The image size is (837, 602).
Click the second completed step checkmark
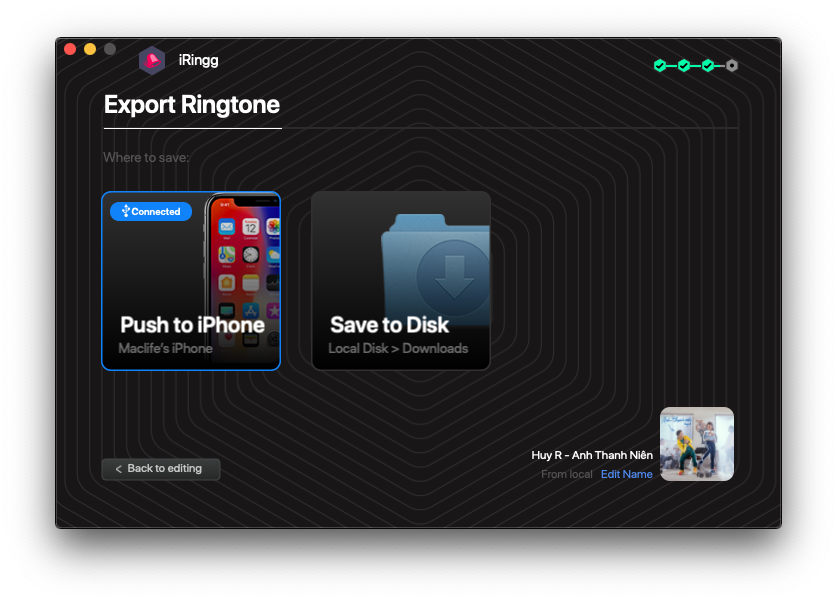(684, 66)
